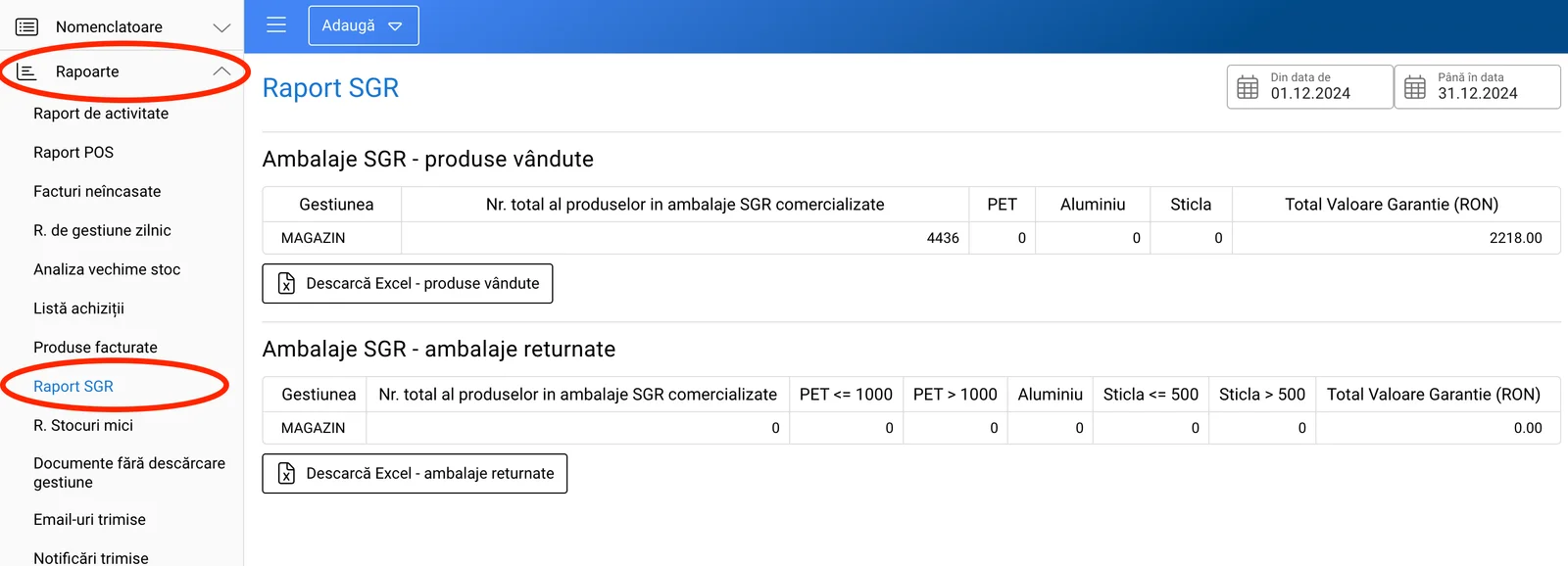Click MAGAZIN in produse vândute table

[313, 238]
